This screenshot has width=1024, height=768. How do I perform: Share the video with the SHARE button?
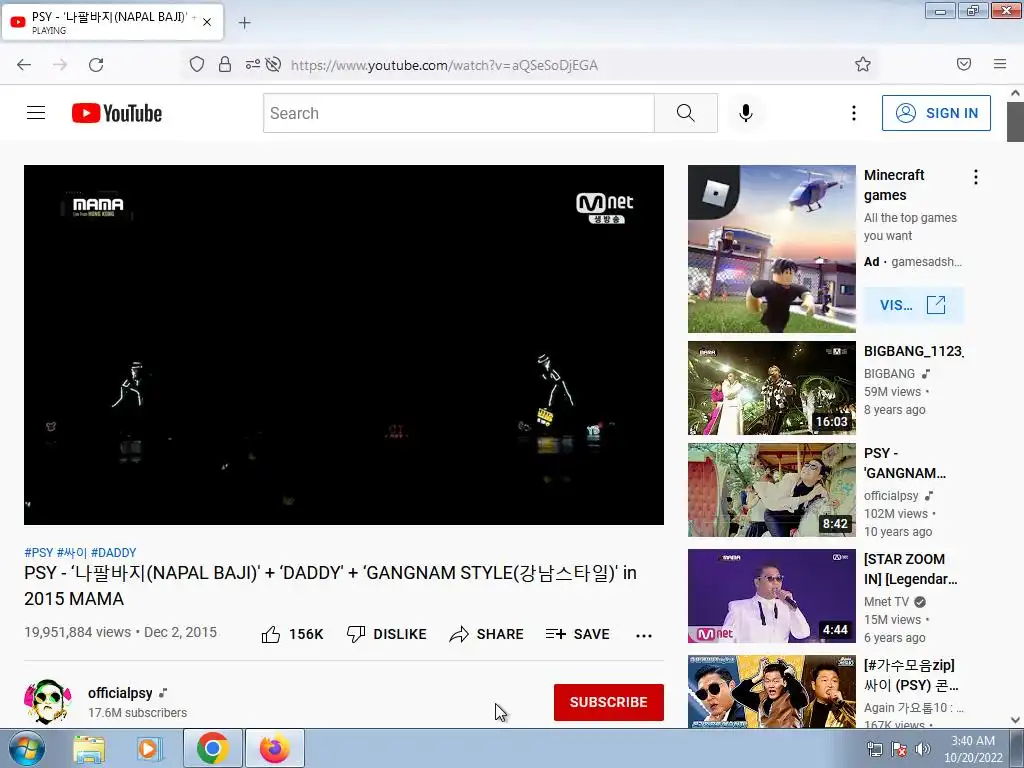tap(487, 634)
